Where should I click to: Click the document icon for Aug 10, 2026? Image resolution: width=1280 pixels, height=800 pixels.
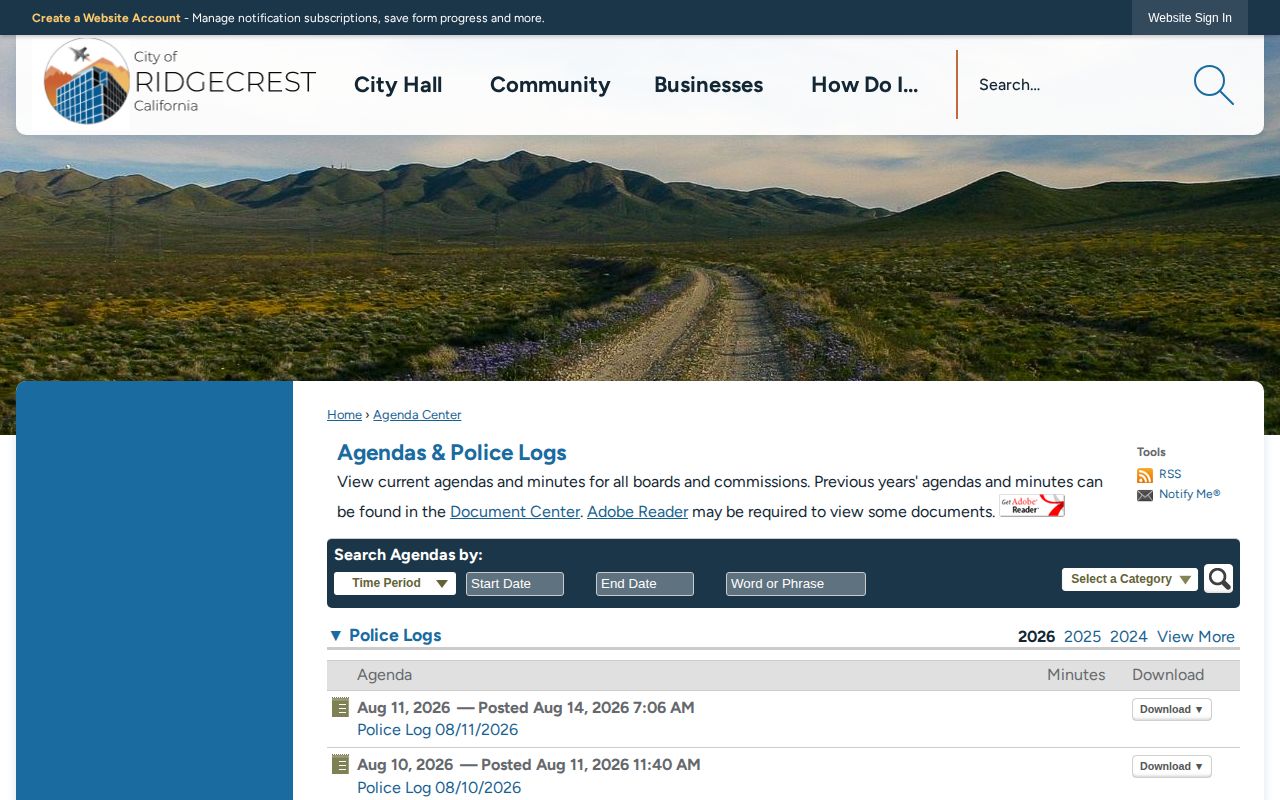pos(340,764)
